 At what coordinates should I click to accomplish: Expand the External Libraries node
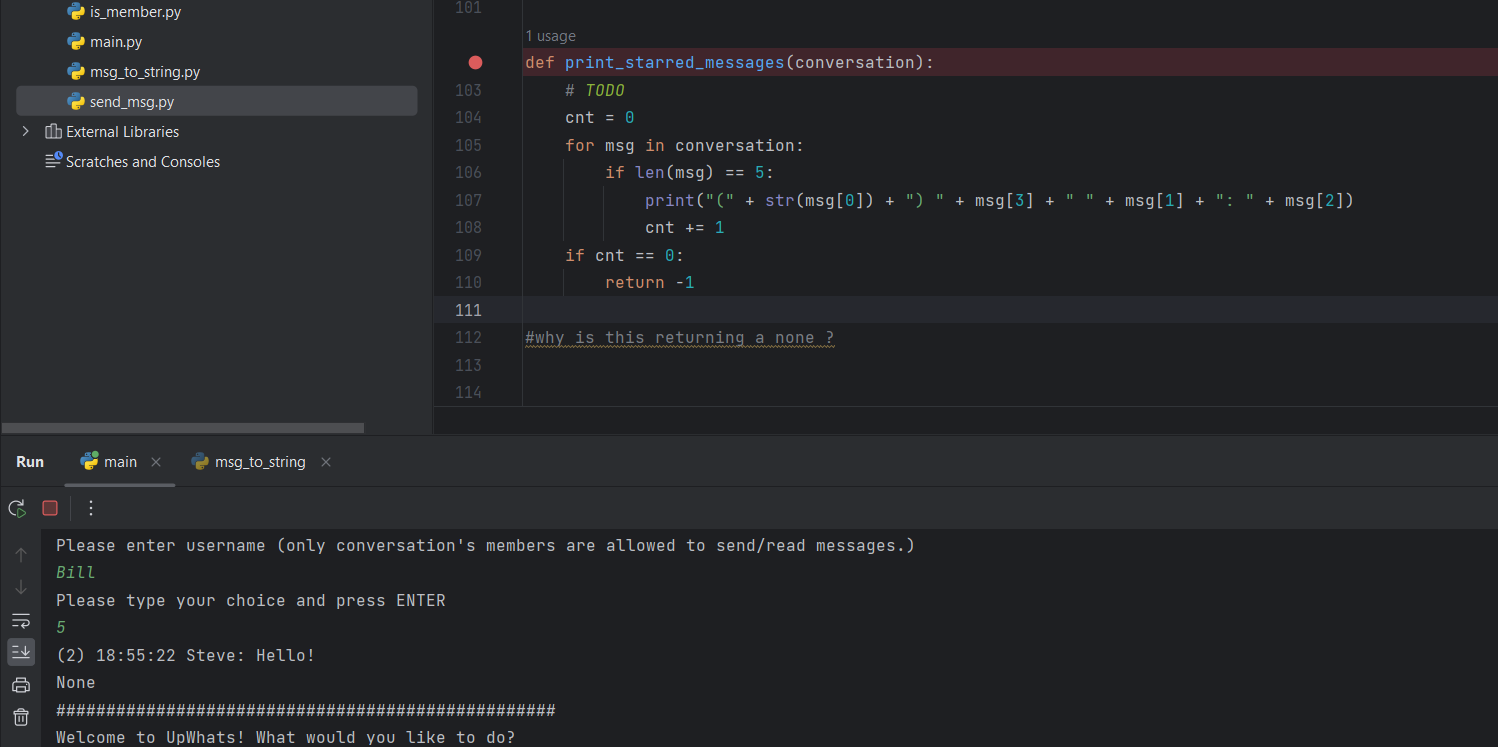26,131
